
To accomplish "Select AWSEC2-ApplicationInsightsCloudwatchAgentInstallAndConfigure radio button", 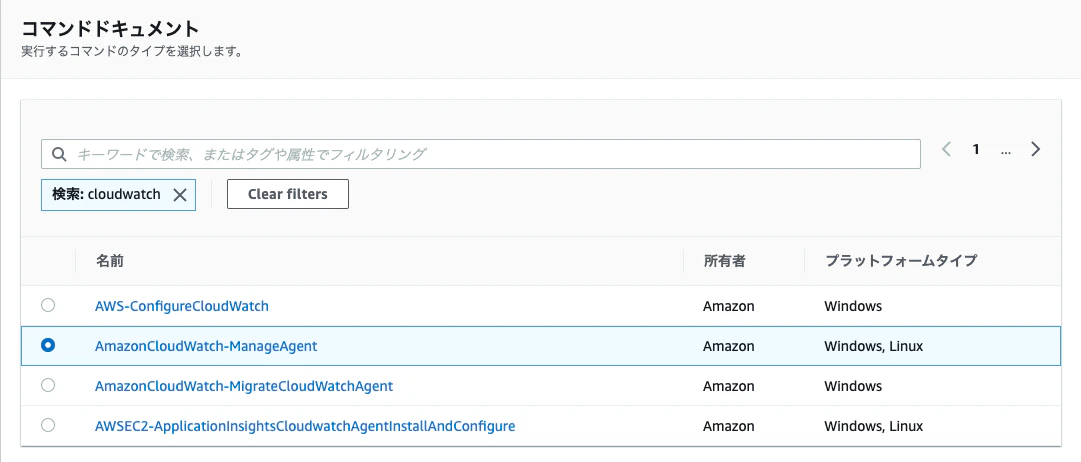I will (48, 425).
